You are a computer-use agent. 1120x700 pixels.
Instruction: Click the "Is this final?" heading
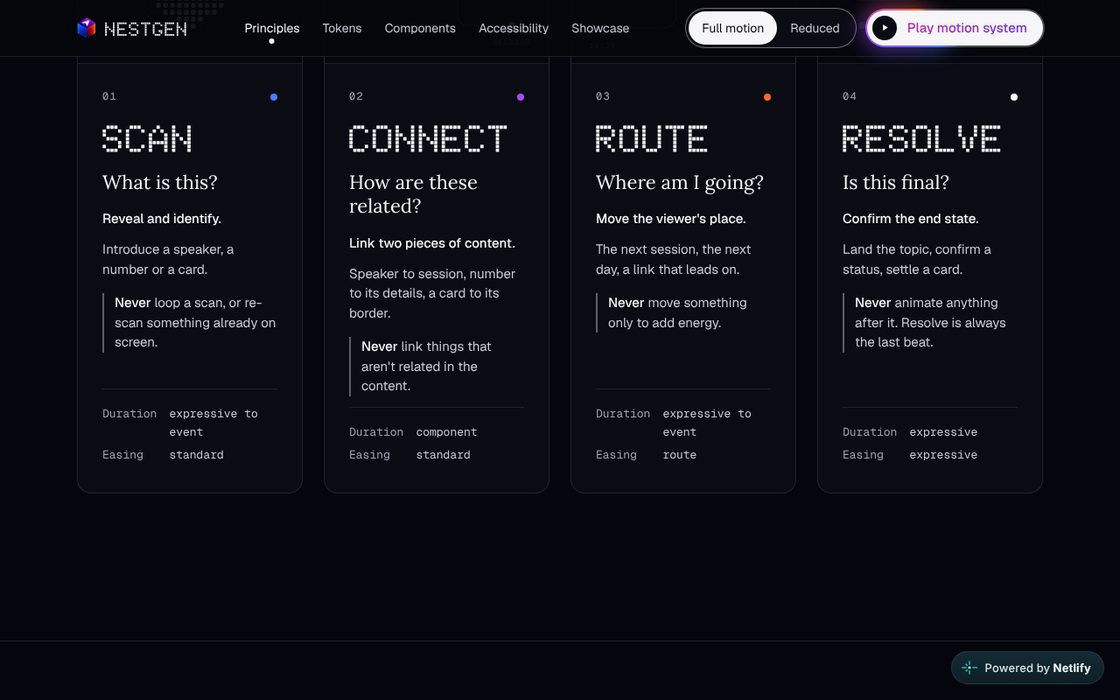tap(896, 182)
